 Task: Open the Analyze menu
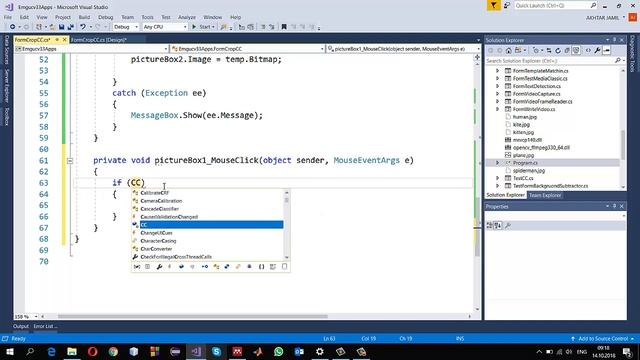tap(187, 17)
